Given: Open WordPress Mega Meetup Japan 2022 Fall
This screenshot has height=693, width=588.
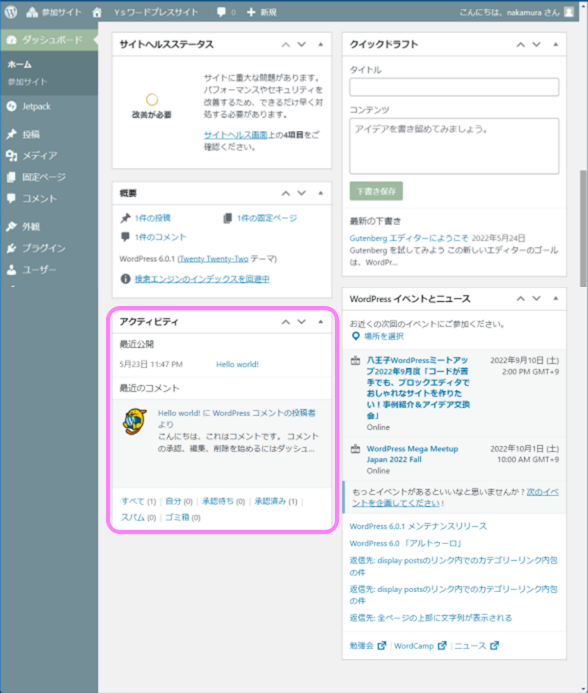Looking at the screenshot, I should point(412,454).
